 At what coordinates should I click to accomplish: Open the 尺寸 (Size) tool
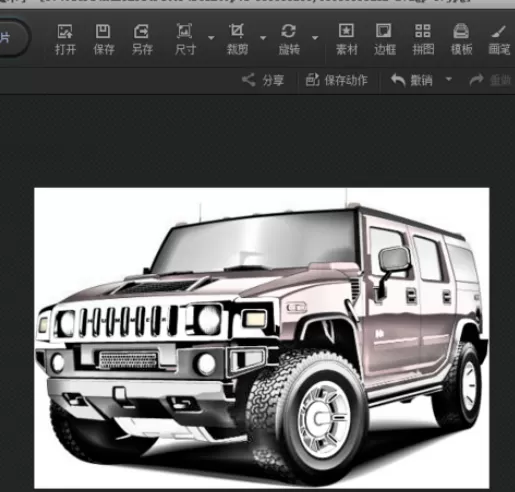[x=185, y=39]
